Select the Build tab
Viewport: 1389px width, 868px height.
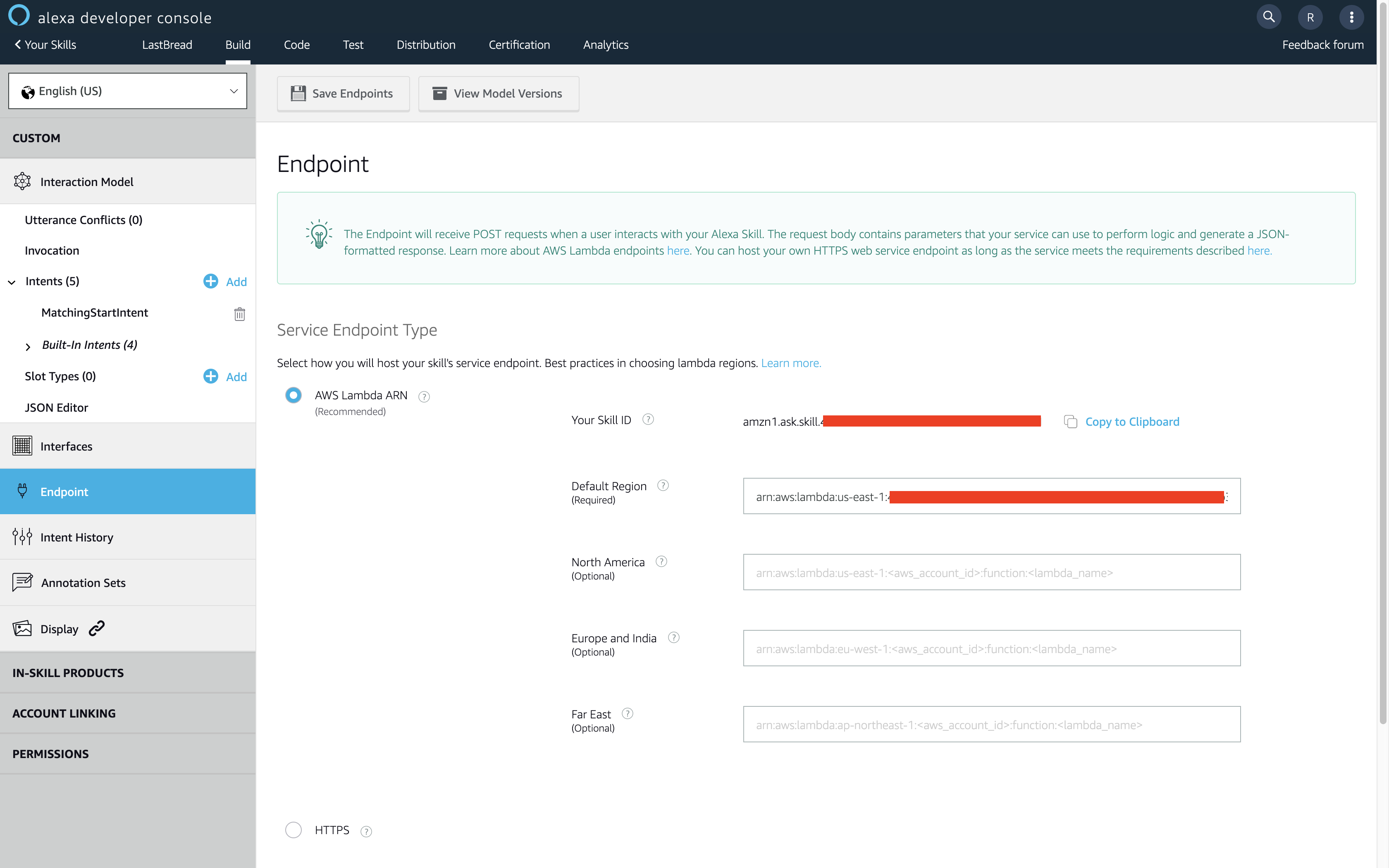click(x=238, y=45)
